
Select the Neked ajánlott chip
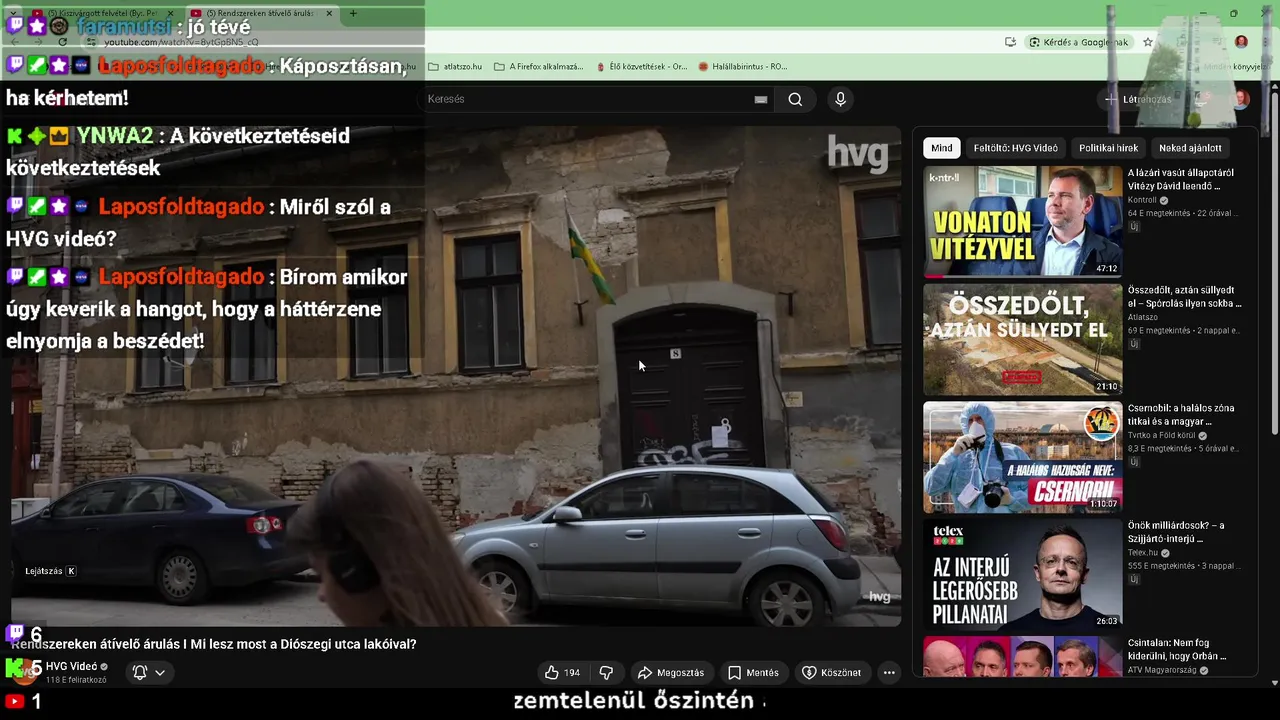coord(1190,148)
